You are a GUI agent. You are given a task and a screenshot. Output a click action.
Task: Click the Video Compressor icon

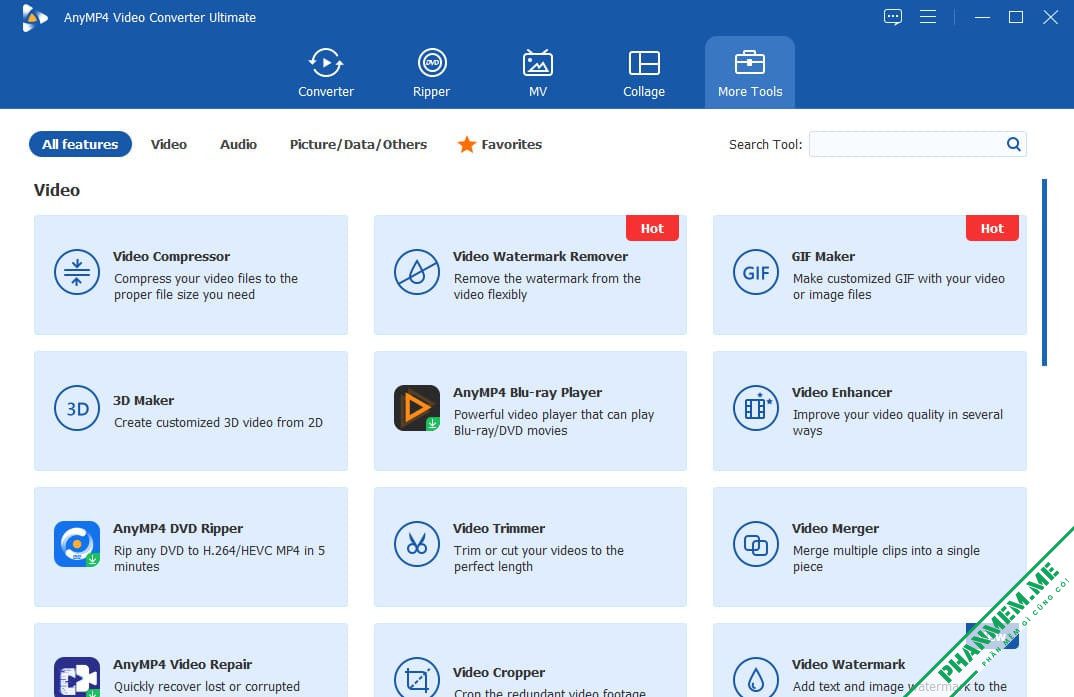[77, 272]
